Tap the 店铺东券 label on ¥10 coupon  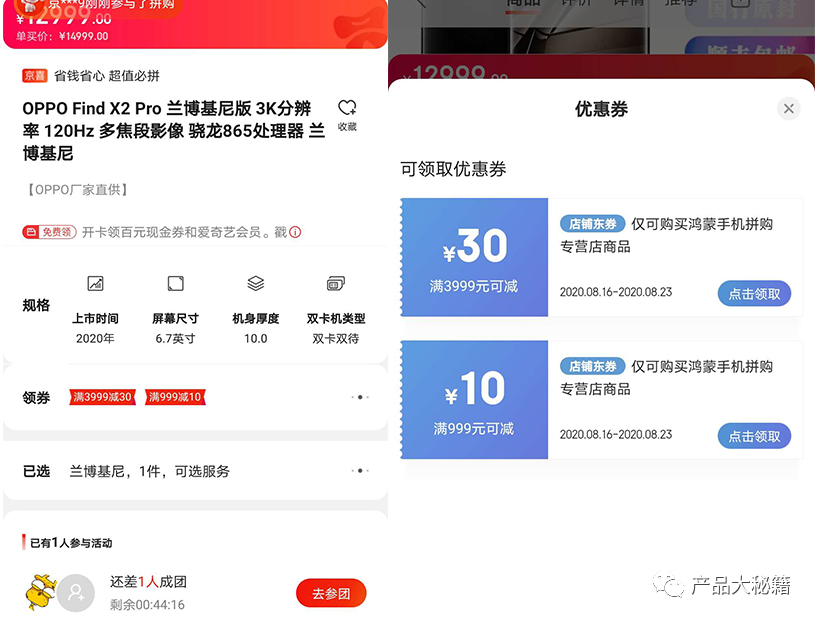click(592, 366)
